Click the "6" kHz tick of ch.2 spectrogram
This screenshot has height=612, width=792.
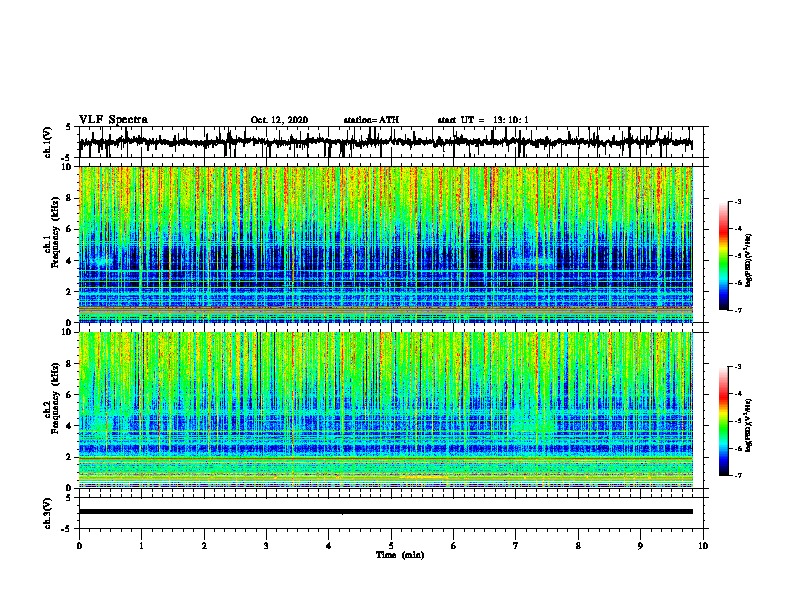[x=69, y=394]
